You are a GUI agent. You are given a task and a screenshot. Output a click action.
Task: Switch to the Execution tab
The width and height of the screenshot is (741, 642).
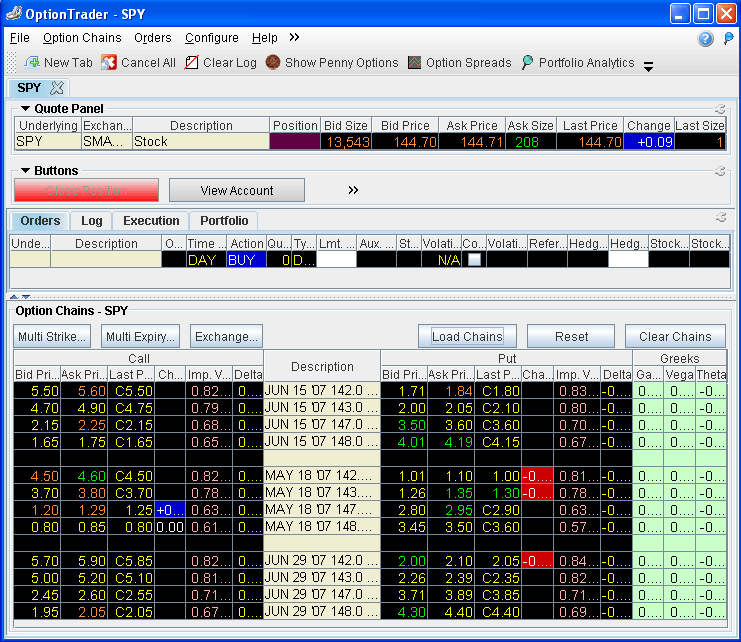[x=151, y=221]
